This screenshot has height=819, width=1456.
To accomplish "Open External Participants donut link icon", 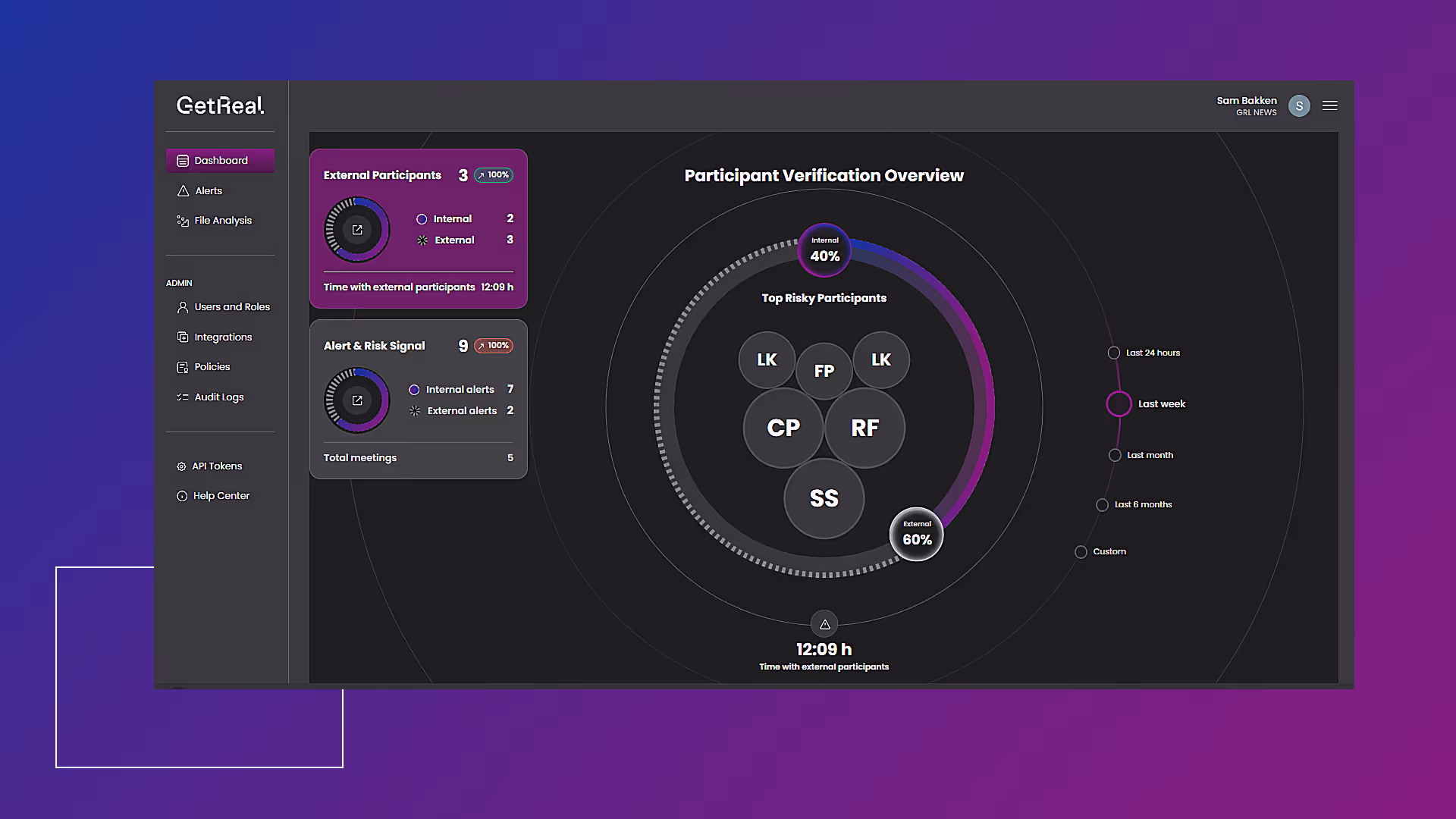I will pyautogui.click(x=357, y=230).
